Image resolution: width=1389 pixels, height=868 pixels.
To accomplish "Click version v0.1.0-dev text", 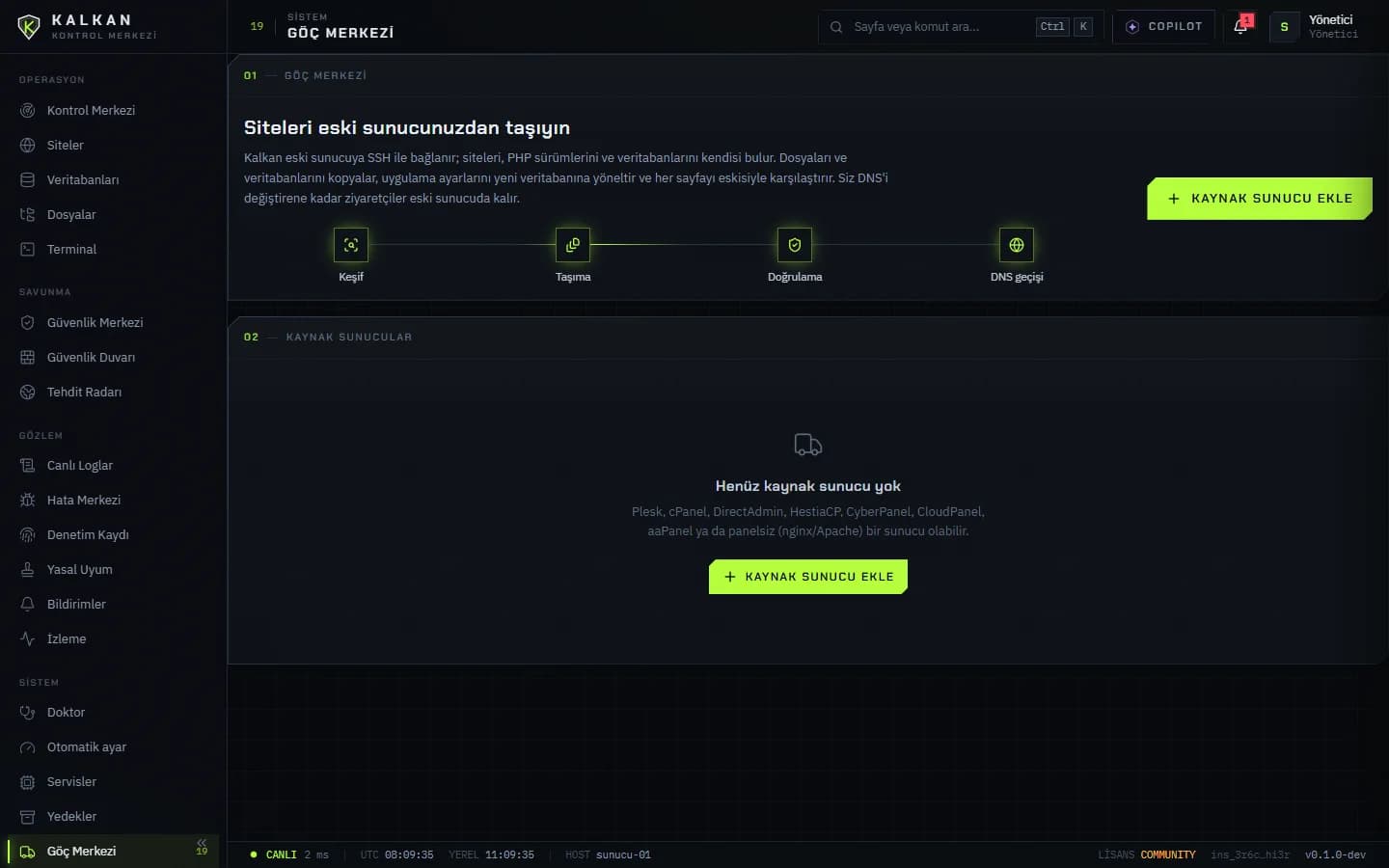I will point(1335,855).
